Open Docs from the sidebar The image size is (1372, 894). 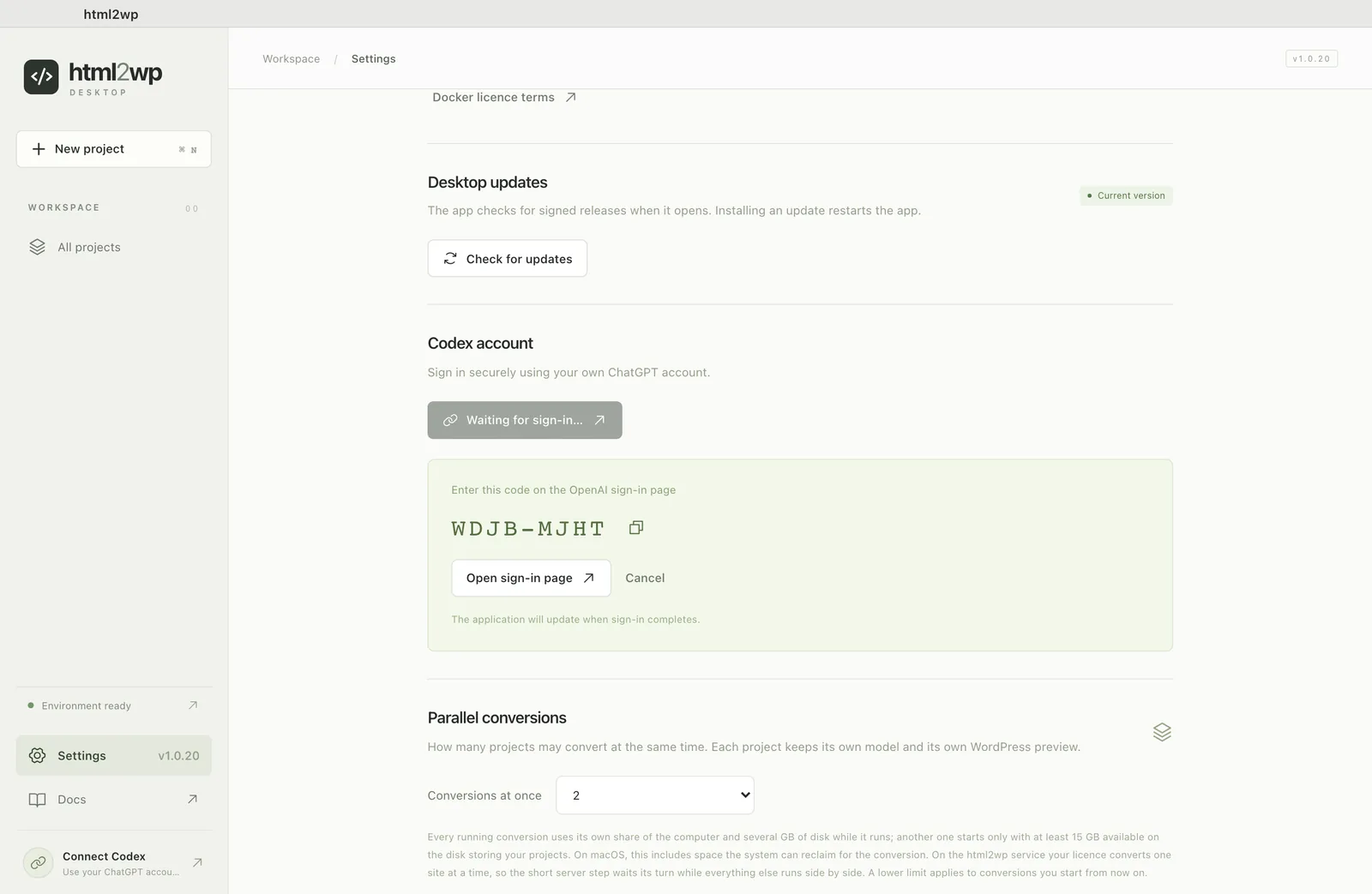114,800
